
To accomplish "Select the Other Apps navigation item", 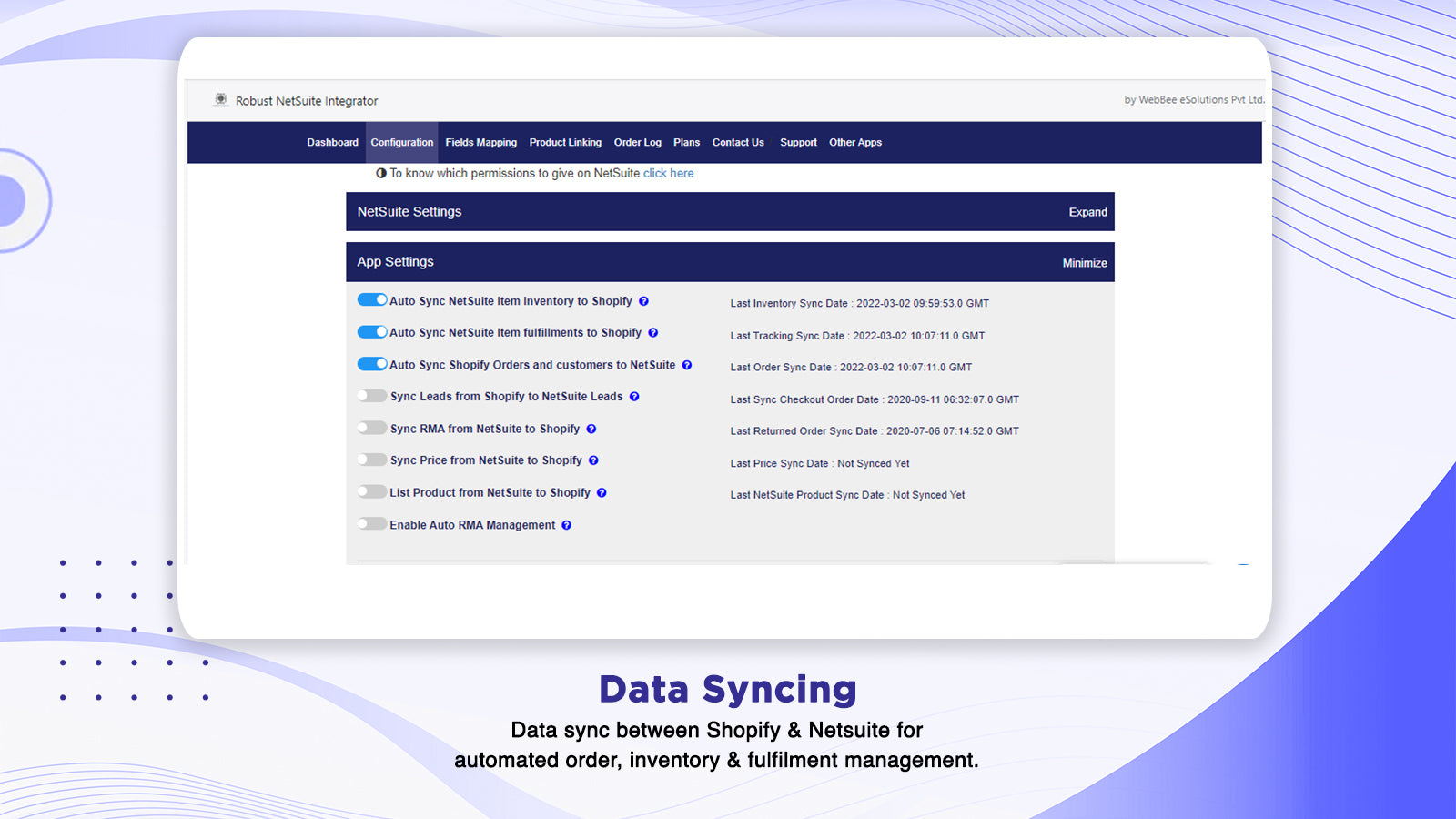I will pos(855,142).
